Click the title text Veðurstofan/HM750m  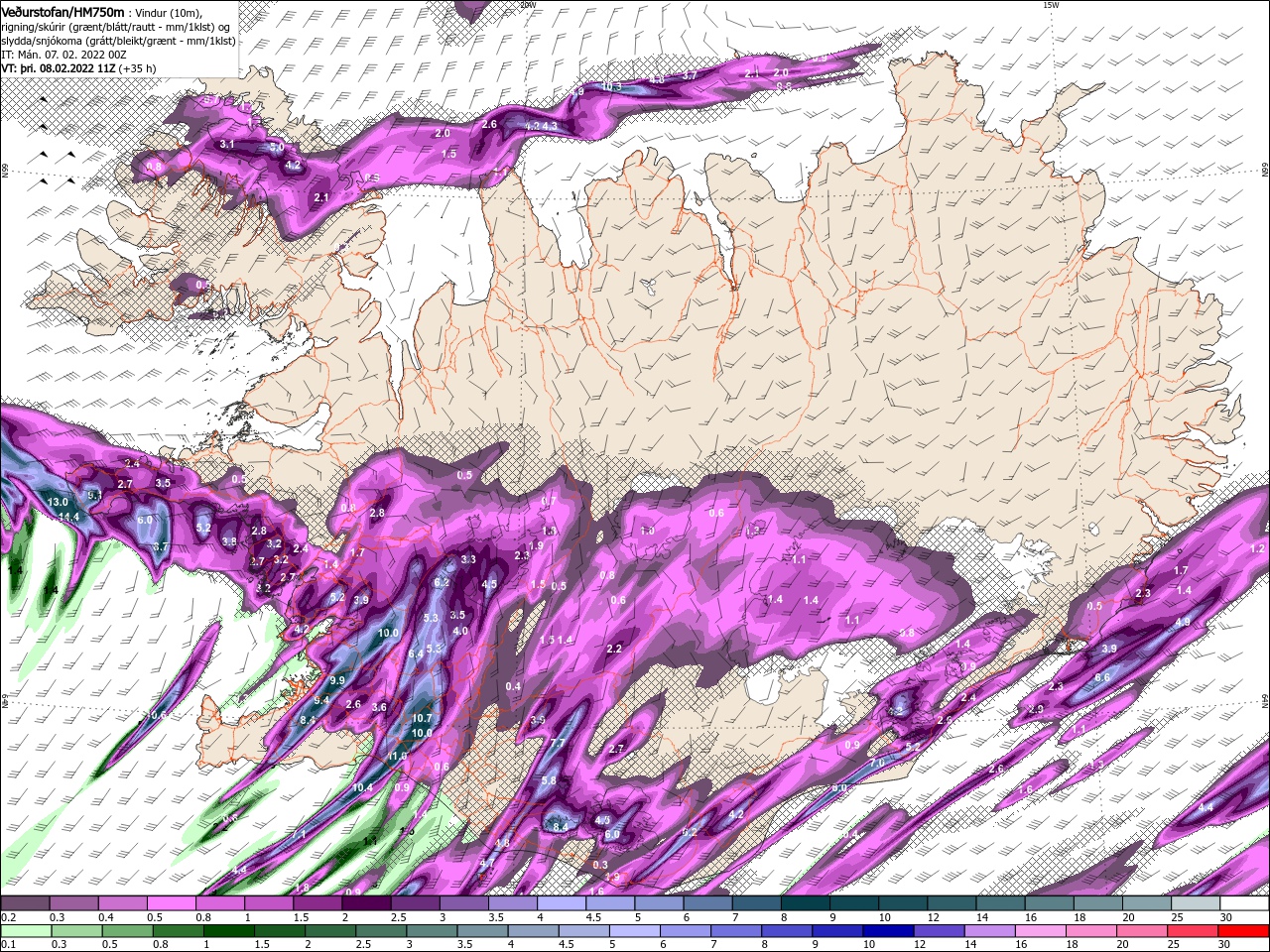point(63,12)
